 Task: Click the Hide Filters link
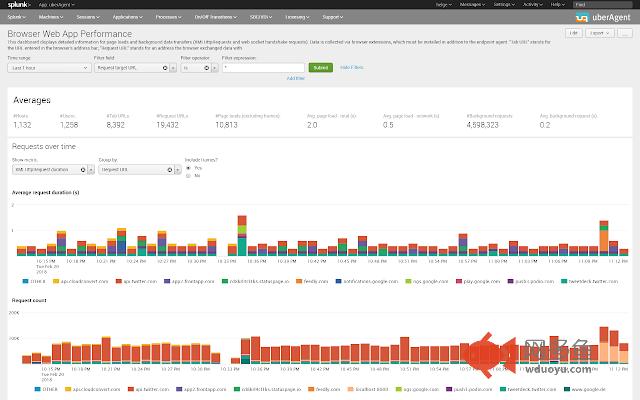pos(349,67)
